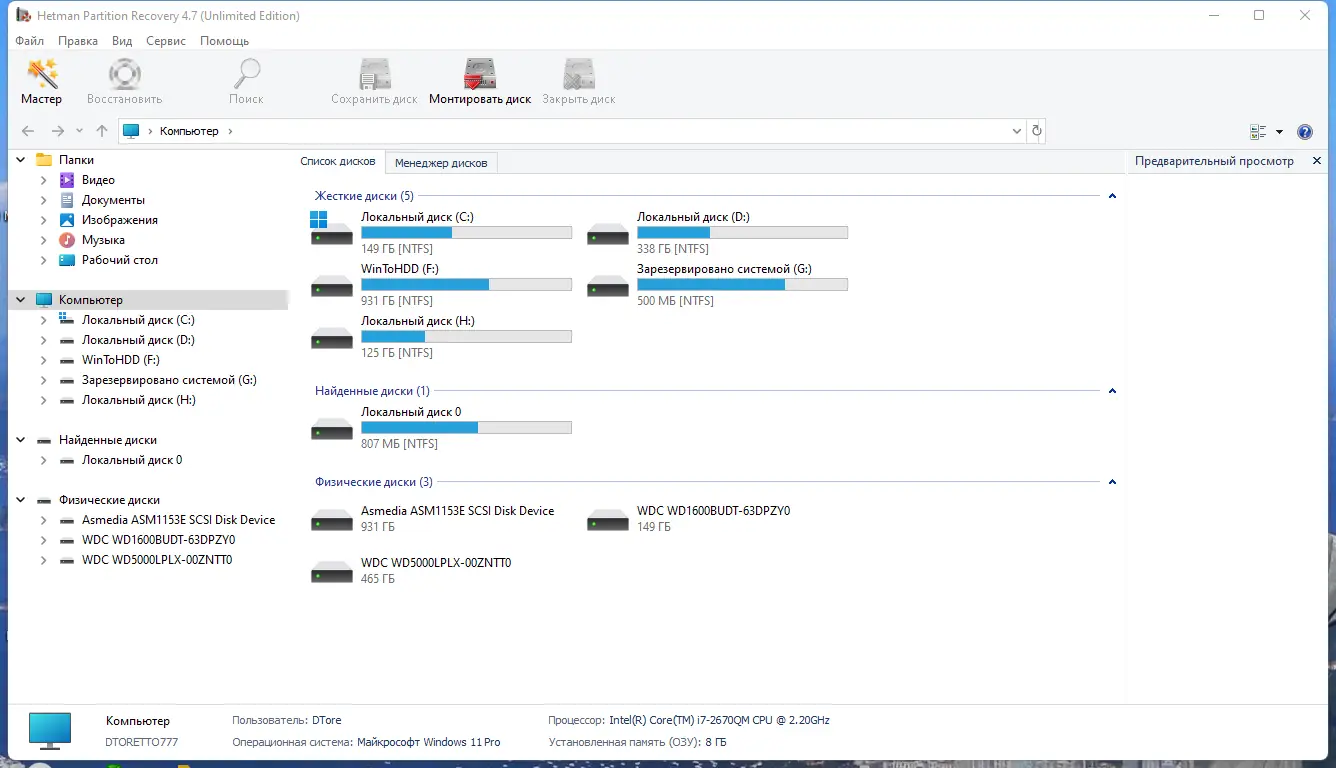
Task: Click the DTORETTO777 computer name text
Action: click(142, 743)
